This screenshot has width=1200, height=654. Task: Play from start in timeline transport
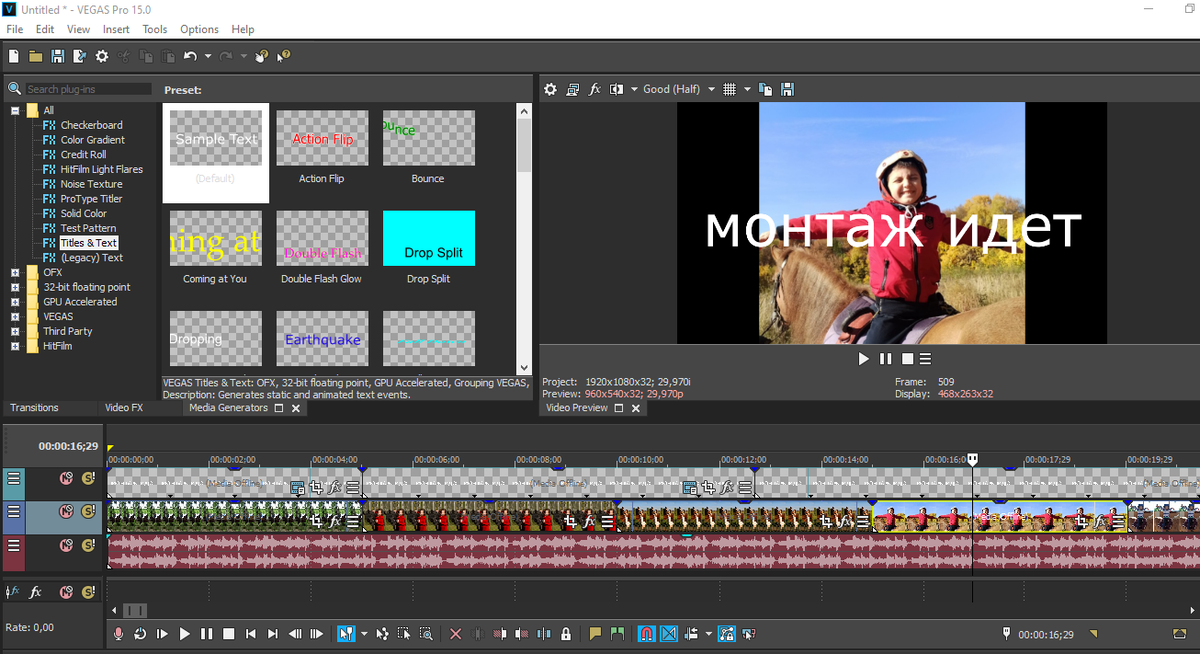point(162,634)
